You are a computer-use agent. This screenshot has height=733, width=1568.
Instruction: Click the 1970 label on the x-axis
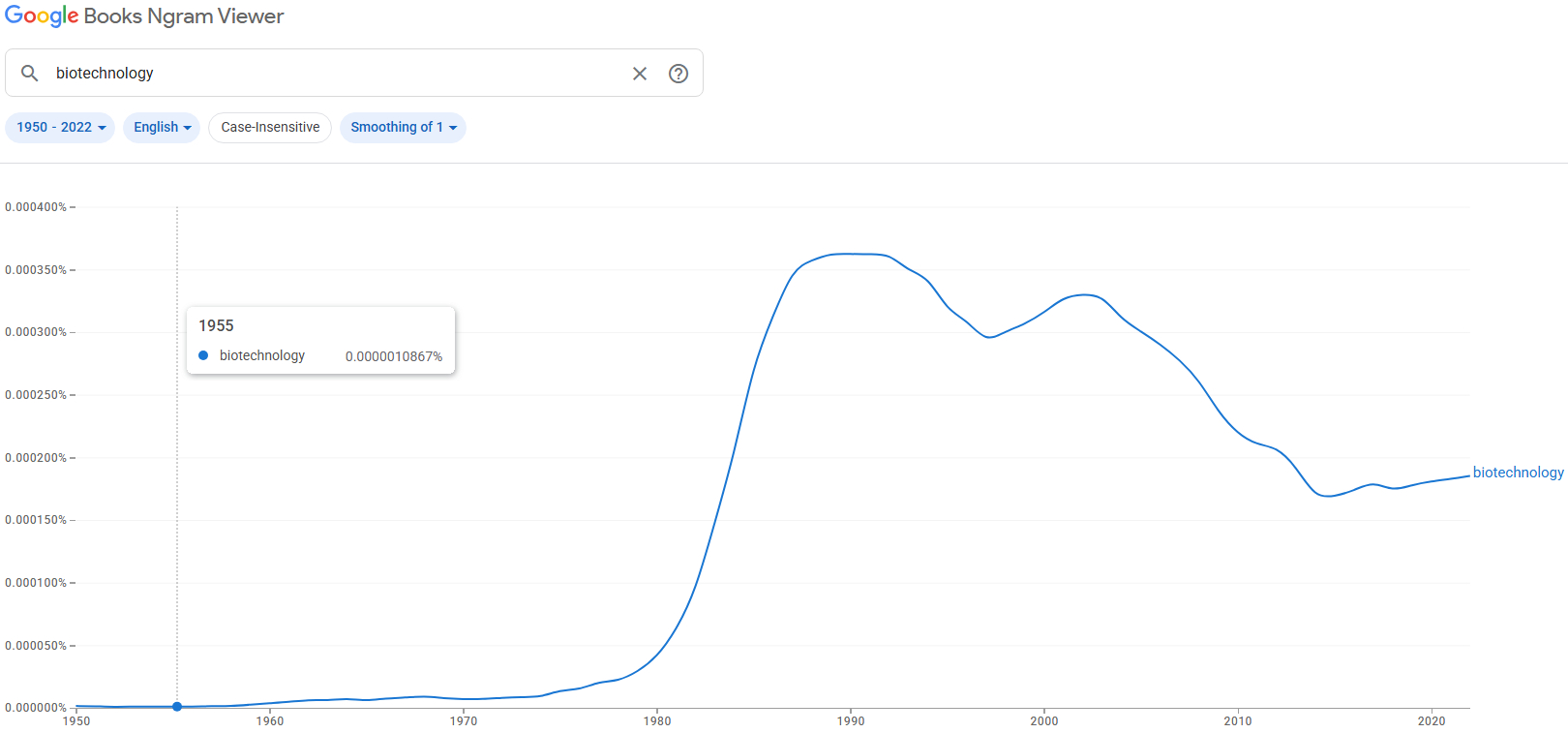point(464,721)
